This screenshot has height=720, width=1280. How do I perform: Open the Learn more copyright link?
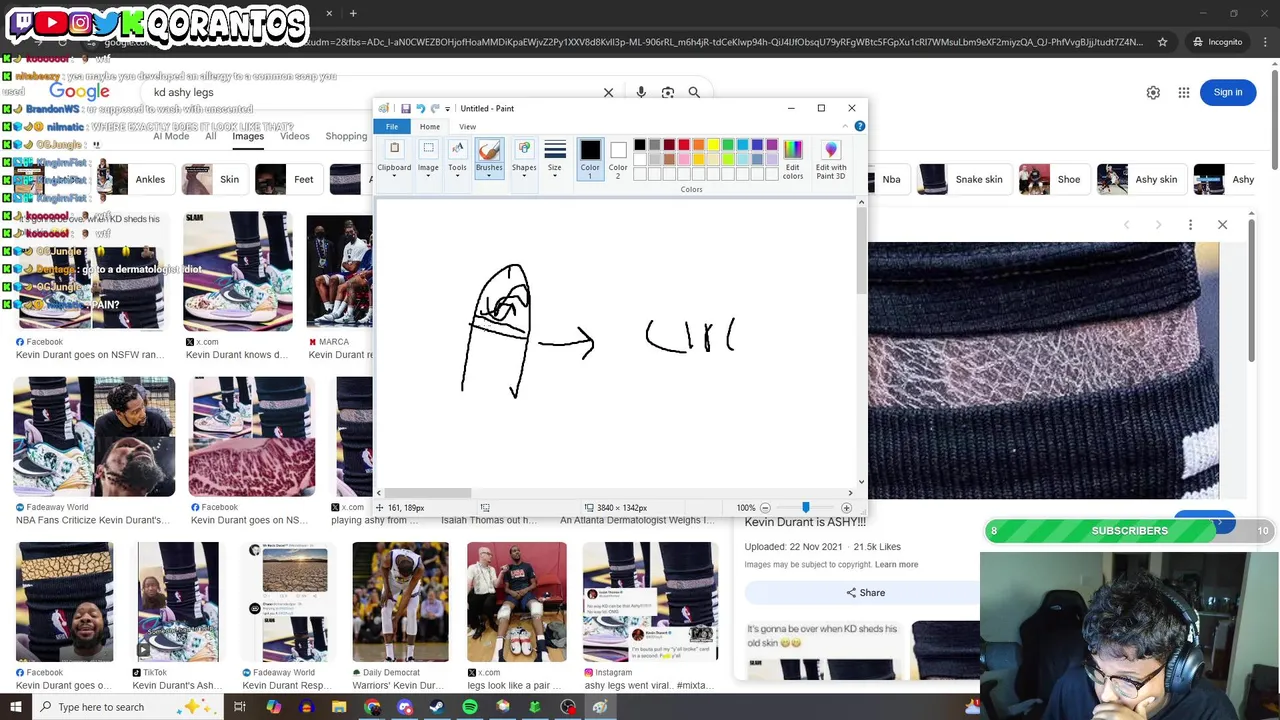(x=896, y=565)
